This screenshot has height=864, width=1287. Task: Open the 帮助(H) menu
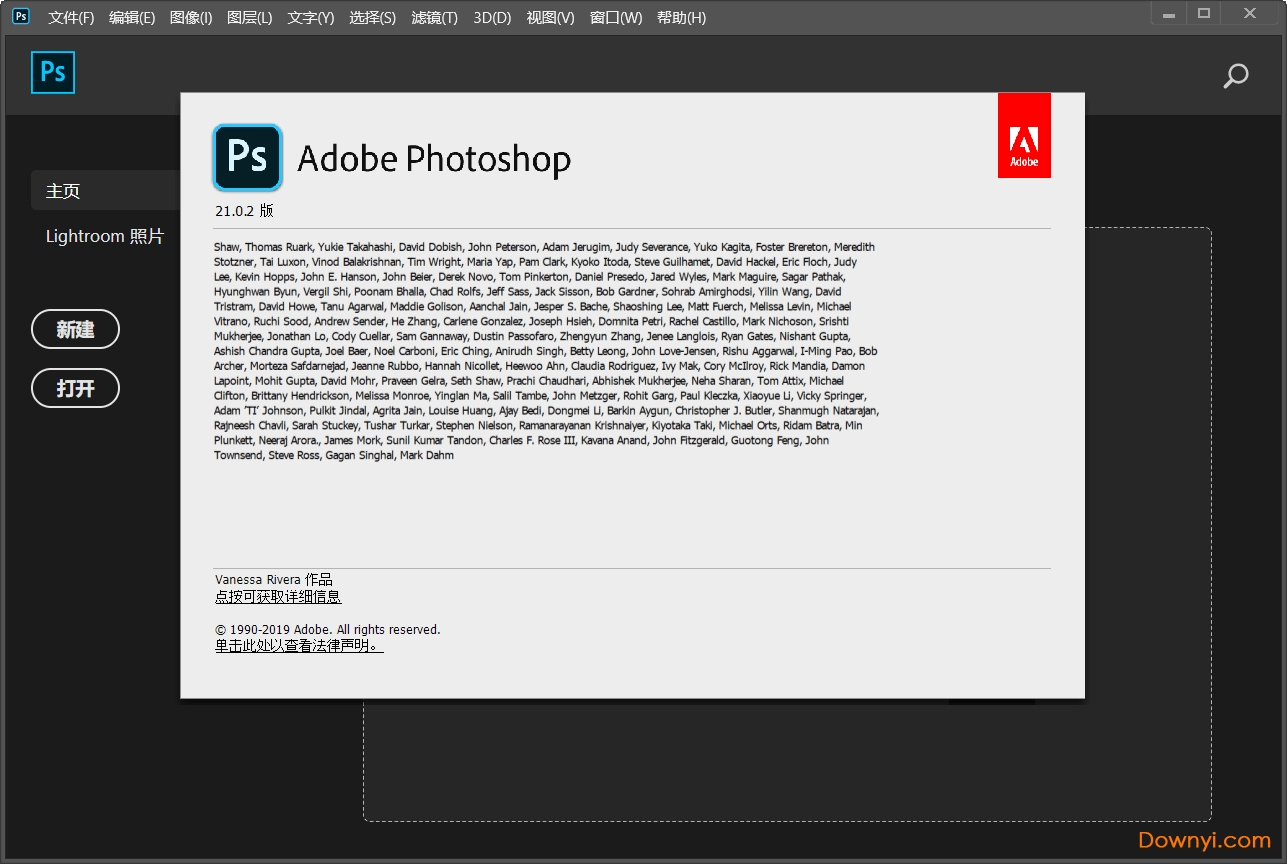(x=681, y=18)
